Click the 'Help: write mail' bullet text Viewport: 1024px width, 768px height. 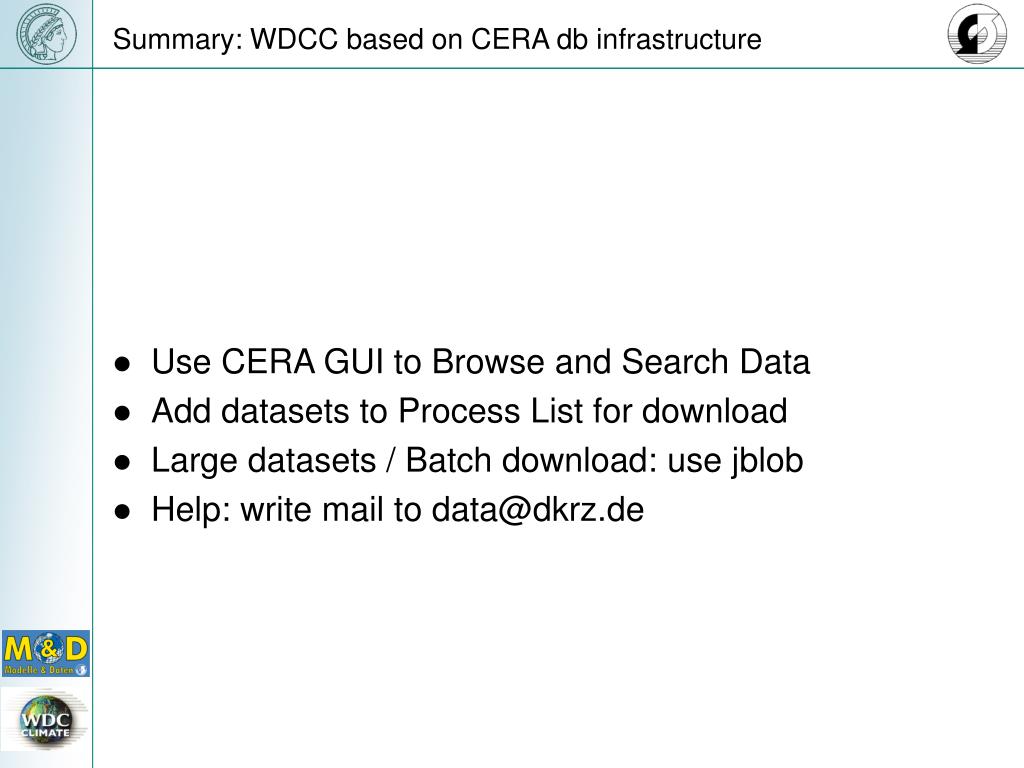coord(398,509)
